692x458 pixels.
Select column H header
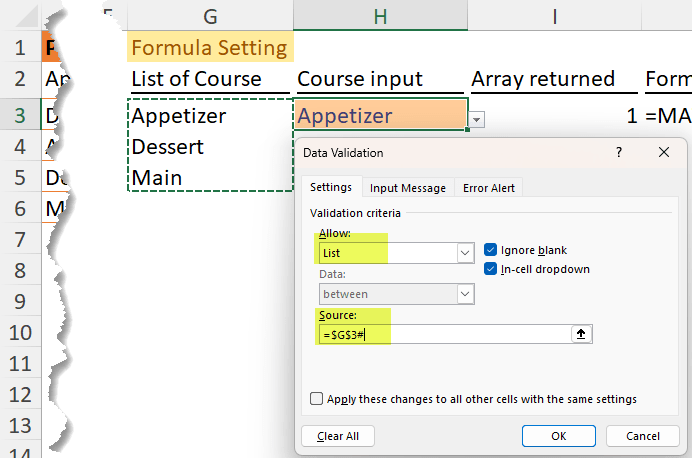[x=380, y=15]
